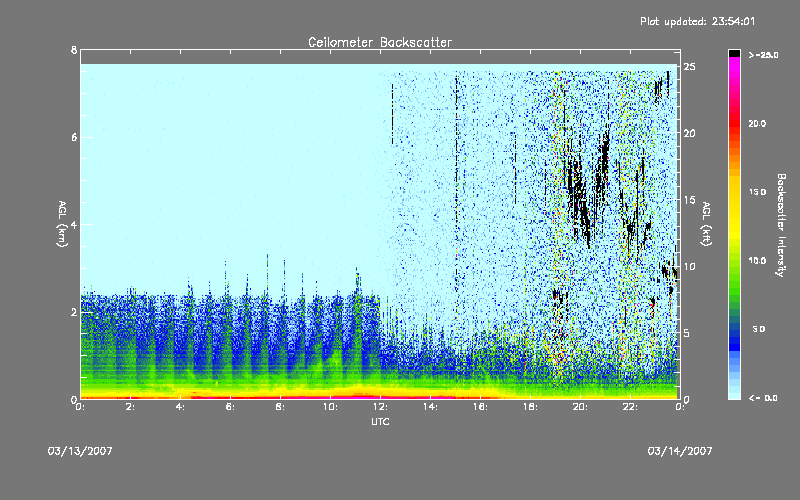
Task: Pick the red band of the colorbar
Action: (x=734, y=125)
